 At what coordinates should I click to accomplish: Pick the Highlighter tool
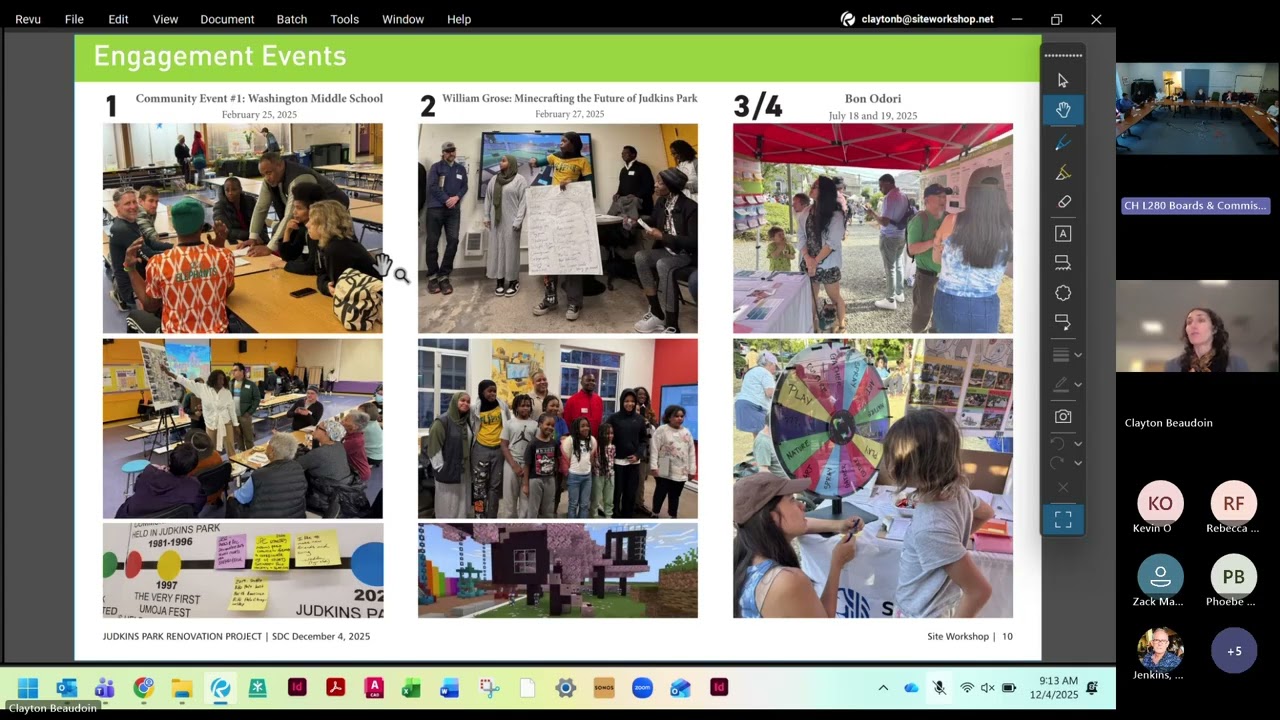coord(1063,173)
